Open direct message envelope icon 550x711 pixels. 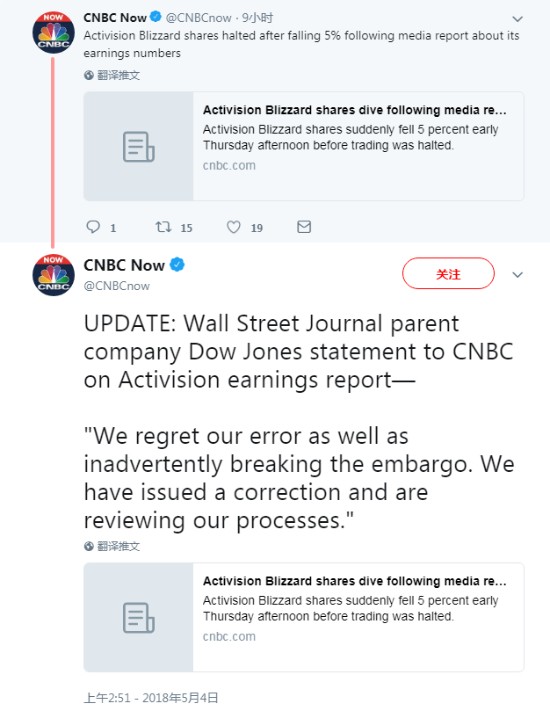(x=304, y=227)
